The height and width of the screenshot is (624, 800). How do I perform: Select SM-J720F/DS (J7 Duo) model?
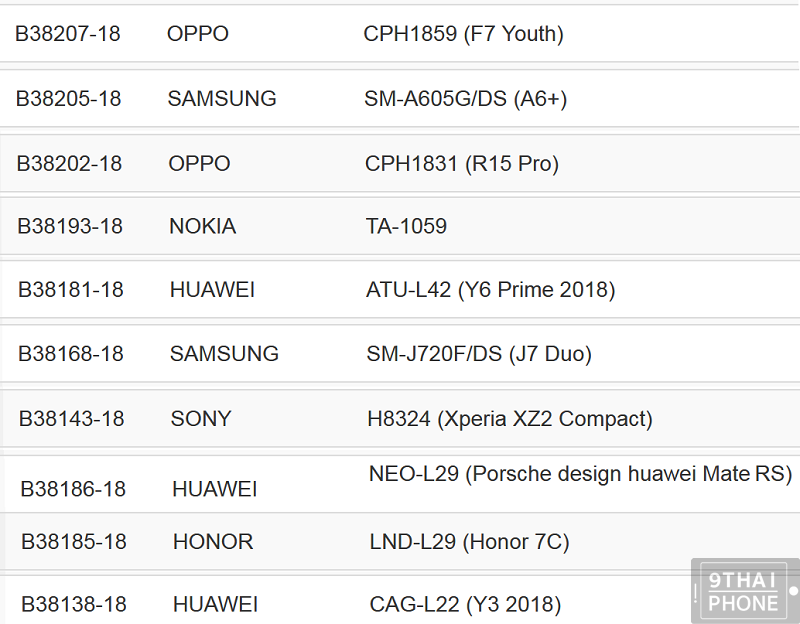(x=479, y=354)
